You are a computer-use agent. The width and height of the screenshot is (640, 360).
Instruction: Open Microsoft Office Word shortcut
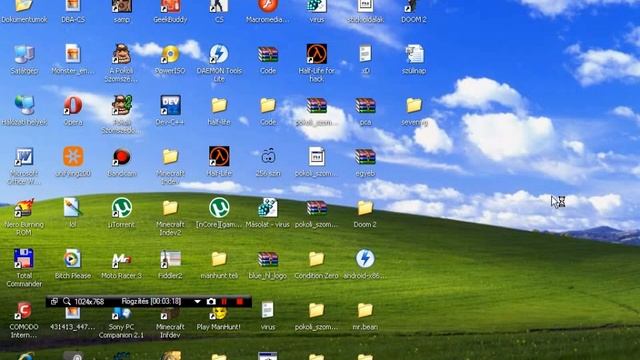pos(24,157)
